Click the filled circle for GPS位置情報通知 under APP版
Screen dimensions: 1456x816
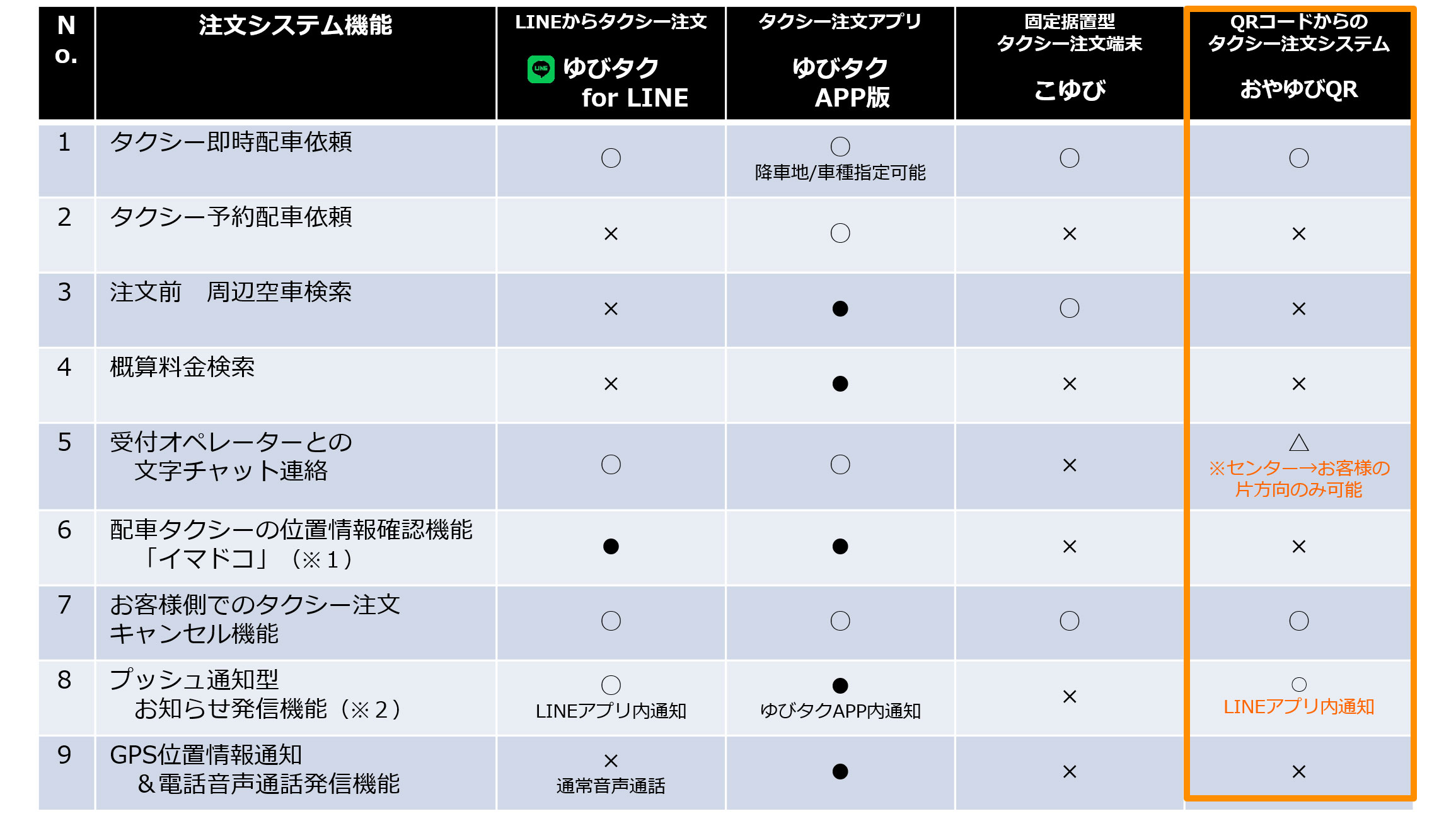point(840,771)
